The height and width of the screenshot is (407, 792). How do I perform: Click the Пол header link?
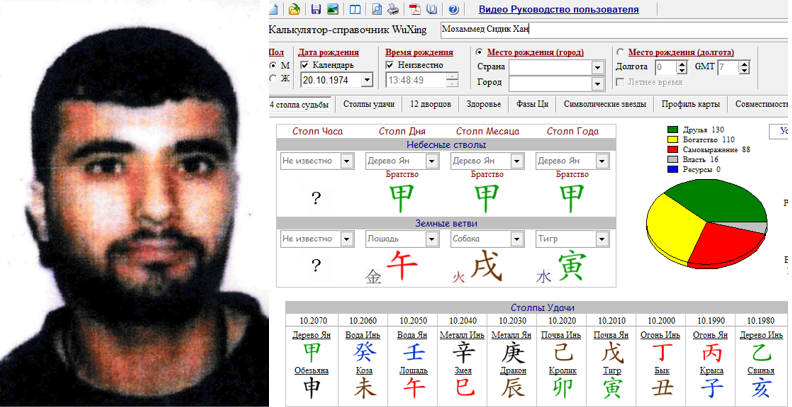tap(276, 52)
